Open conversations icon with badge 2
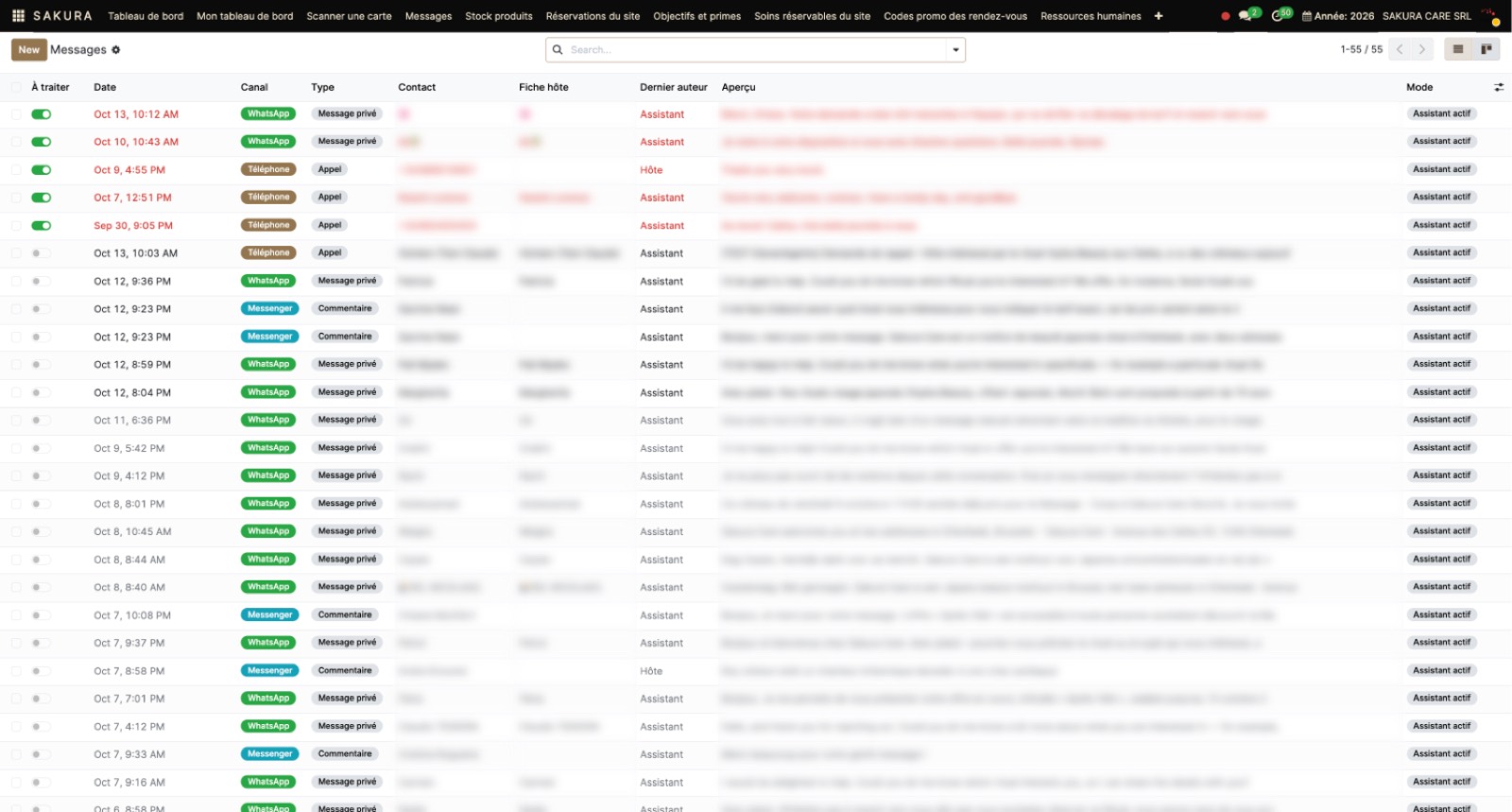The height and width of the screenshot is (812, 1512). click(x=1247, y=15)
